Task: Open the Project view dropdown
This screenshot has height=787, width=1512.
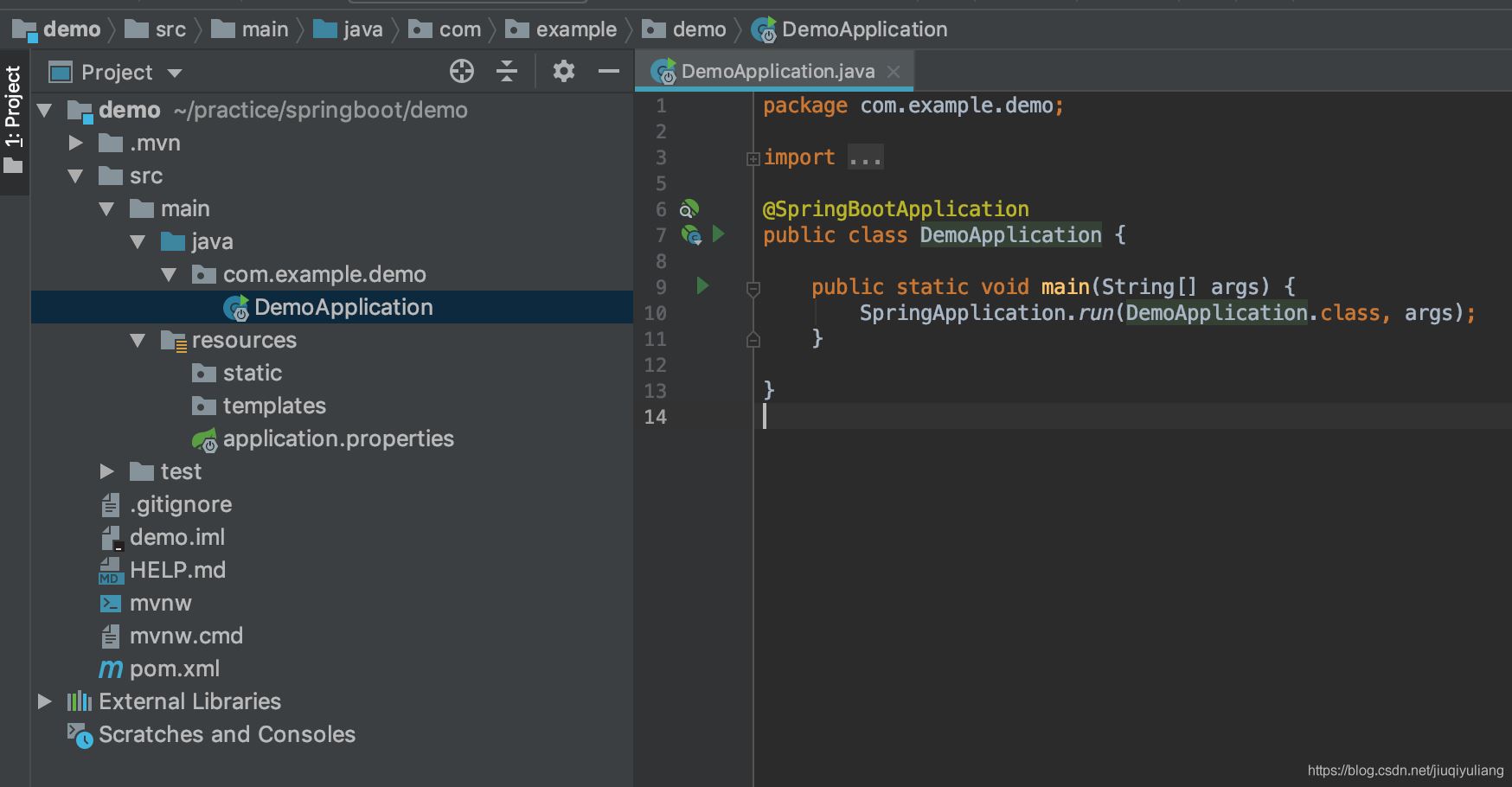Action: tap(175, 73)
